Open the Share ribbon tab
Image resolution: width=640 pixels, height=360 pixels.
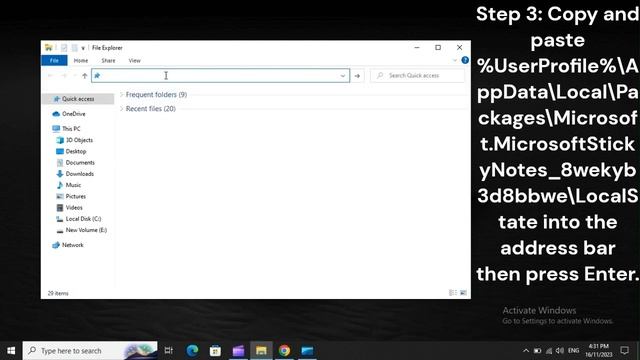tap(108, 60)
